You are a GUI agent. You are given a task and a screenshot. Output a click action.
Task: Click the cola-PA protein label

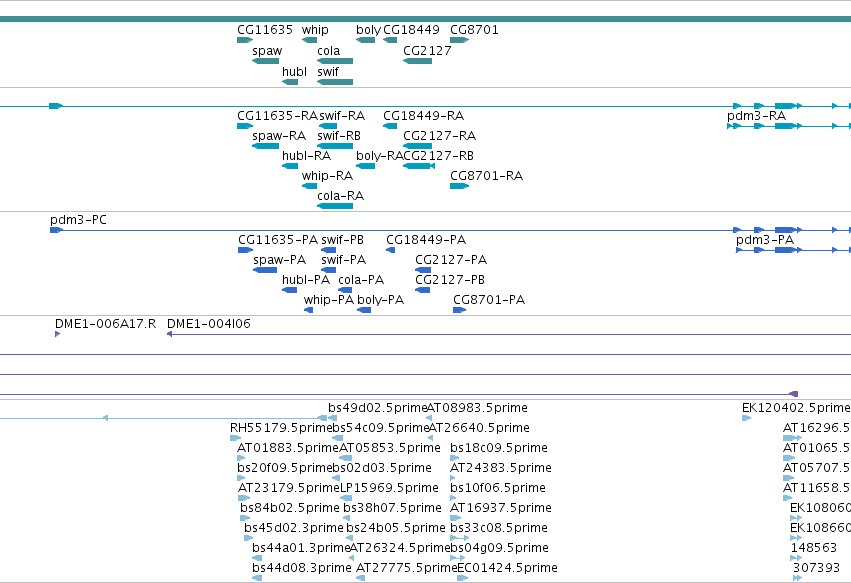(361, 280)
